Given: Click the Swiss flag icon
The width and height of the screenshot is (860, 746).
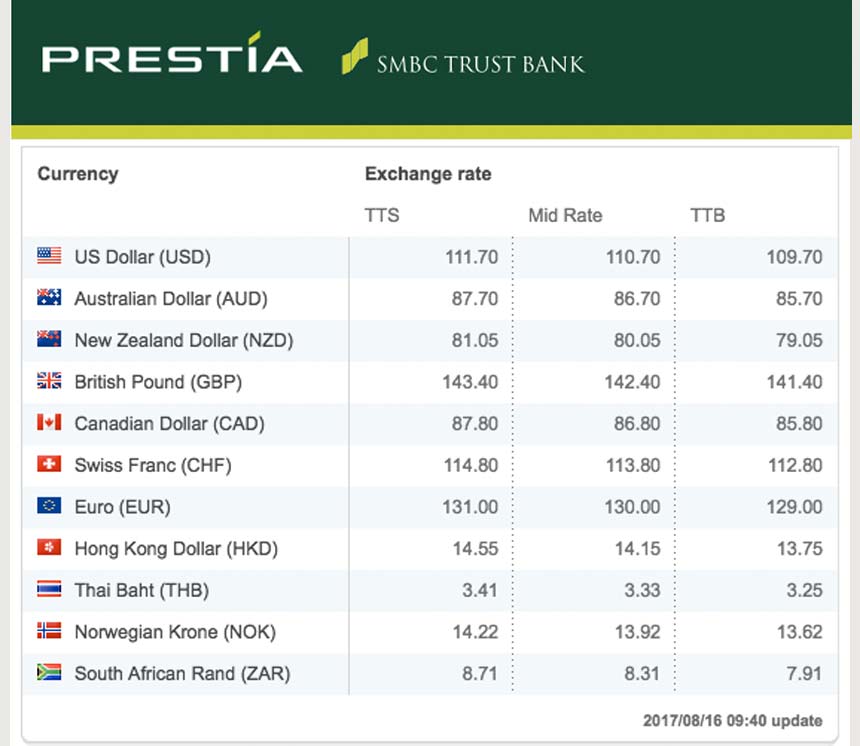Looking at the screenshot, I should point(49,465).
